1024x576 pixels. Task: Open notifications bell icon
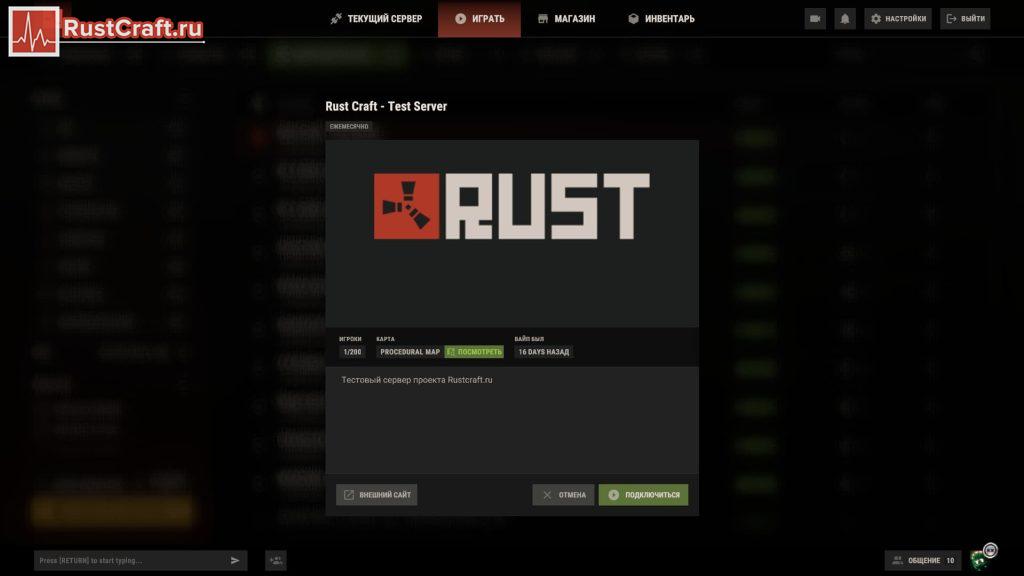(x=845, y=19)
